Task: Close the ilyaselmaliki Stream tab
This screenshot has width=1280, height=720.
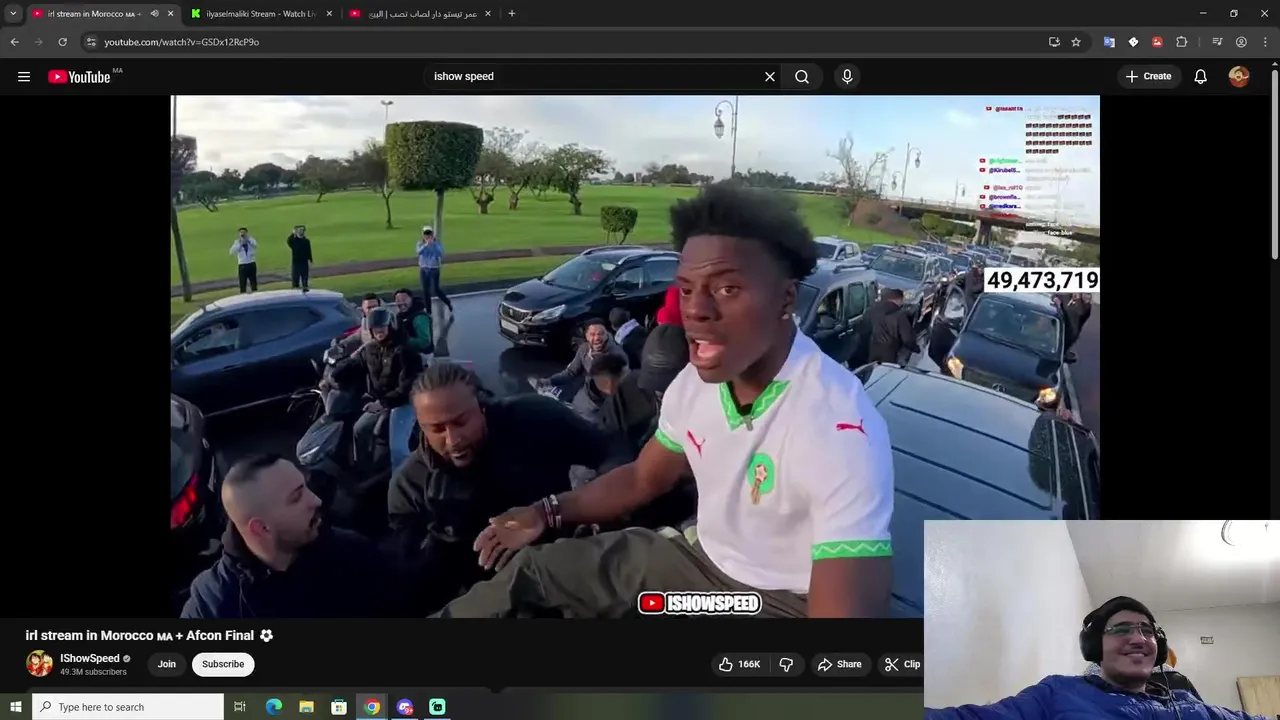Action: (x=328, y=14)
